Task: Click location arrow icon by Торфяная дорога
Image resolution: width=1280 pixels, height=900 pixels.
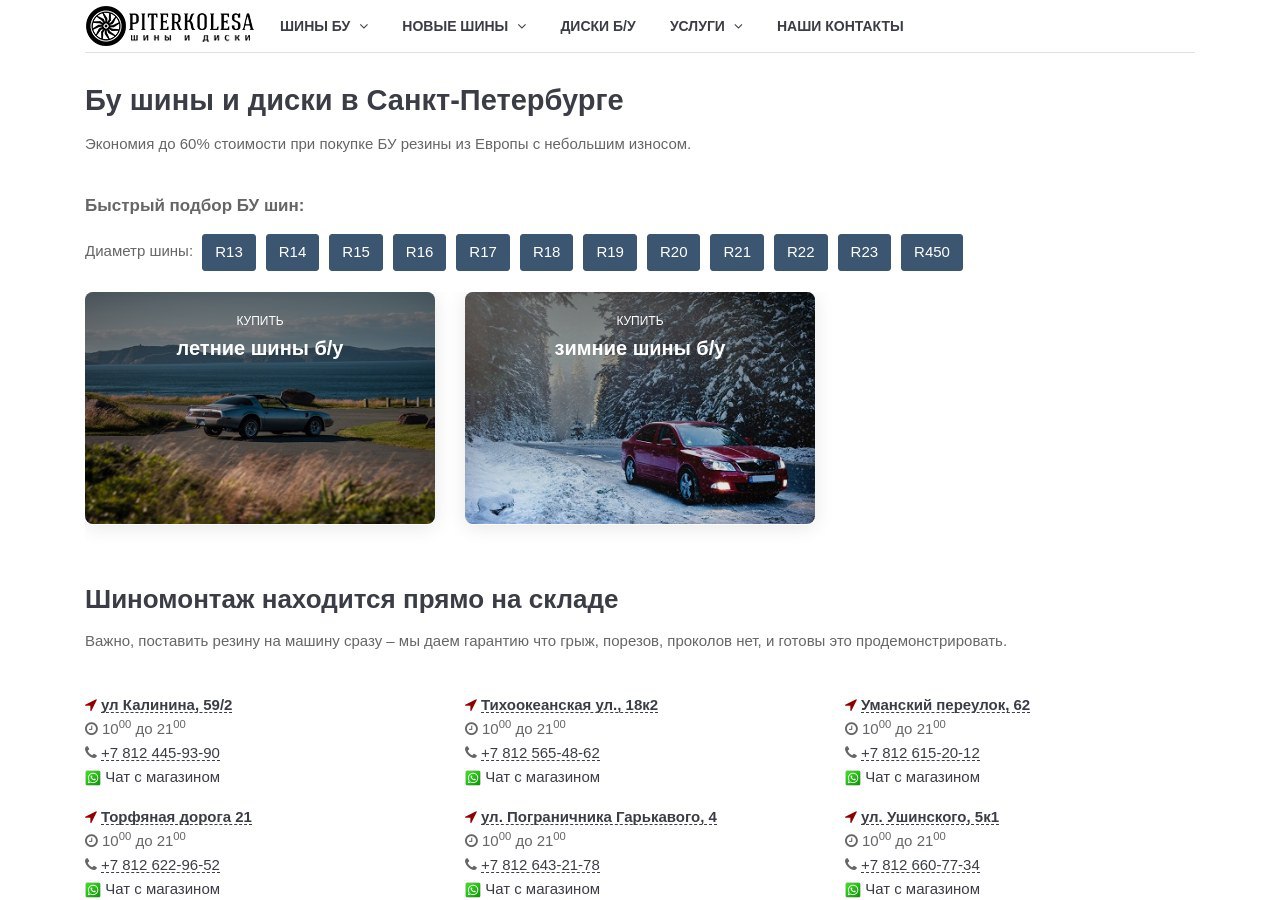Action: coord(91,817)
